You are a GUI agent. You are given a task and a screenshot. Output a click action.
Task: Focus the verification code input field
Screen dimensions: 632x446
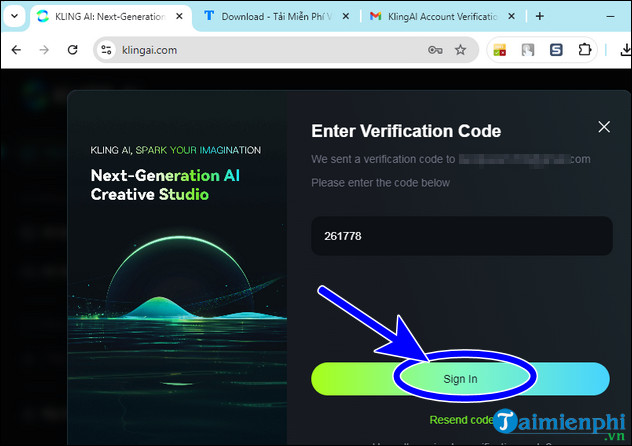pos(462,236)
